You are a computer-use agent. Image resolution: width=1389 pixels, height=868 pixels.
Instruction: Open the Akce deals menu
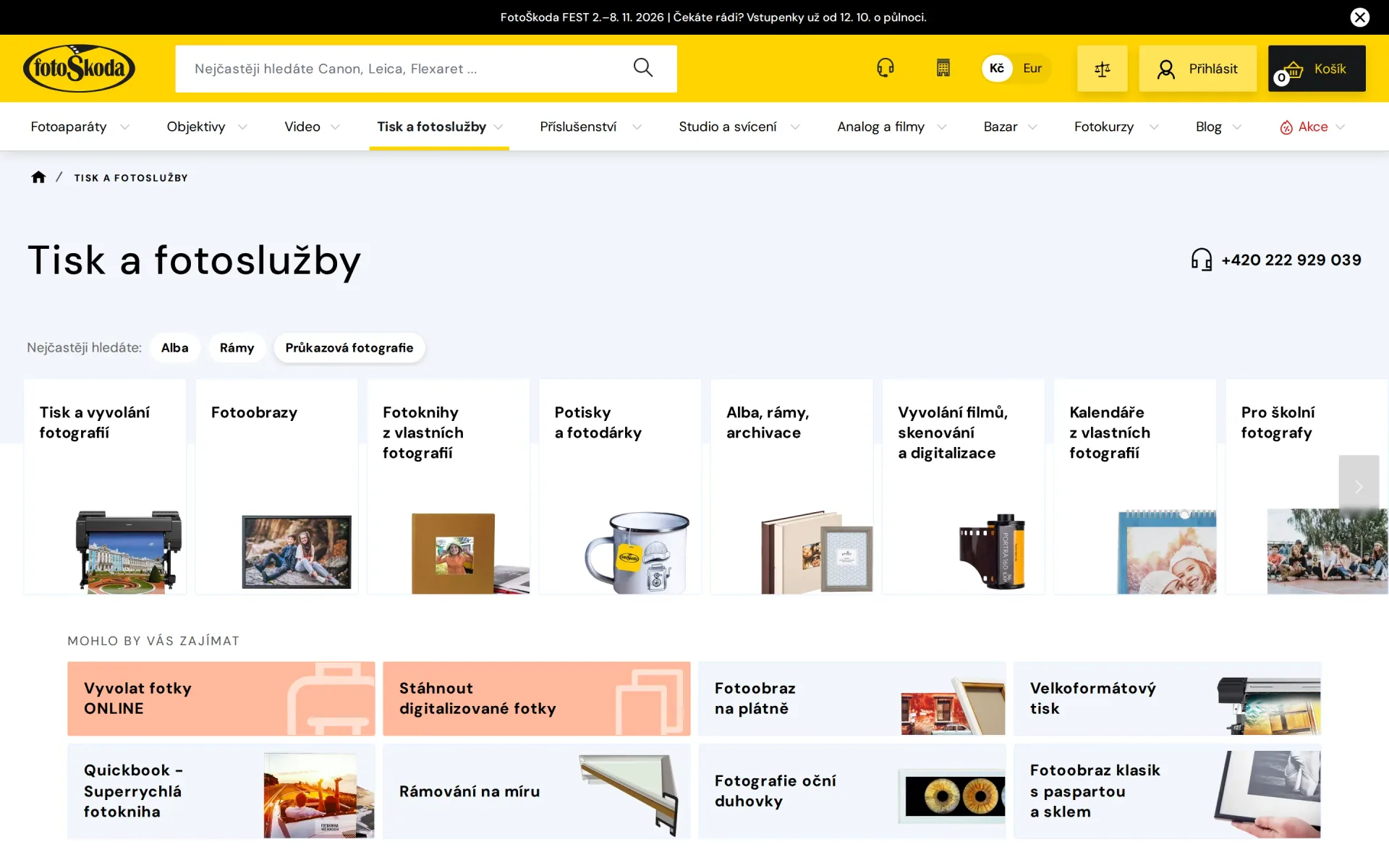[x=1312, y=127]
